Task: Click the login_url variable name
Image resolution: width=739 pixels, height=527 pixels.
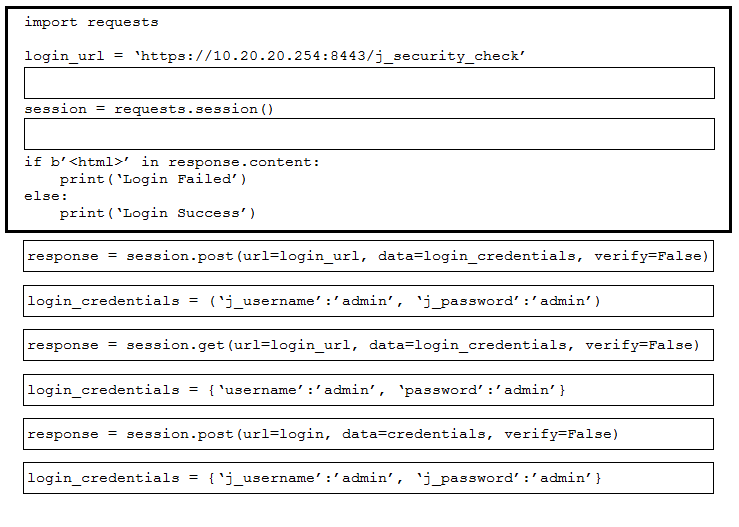Action: [x=64, y=56]
